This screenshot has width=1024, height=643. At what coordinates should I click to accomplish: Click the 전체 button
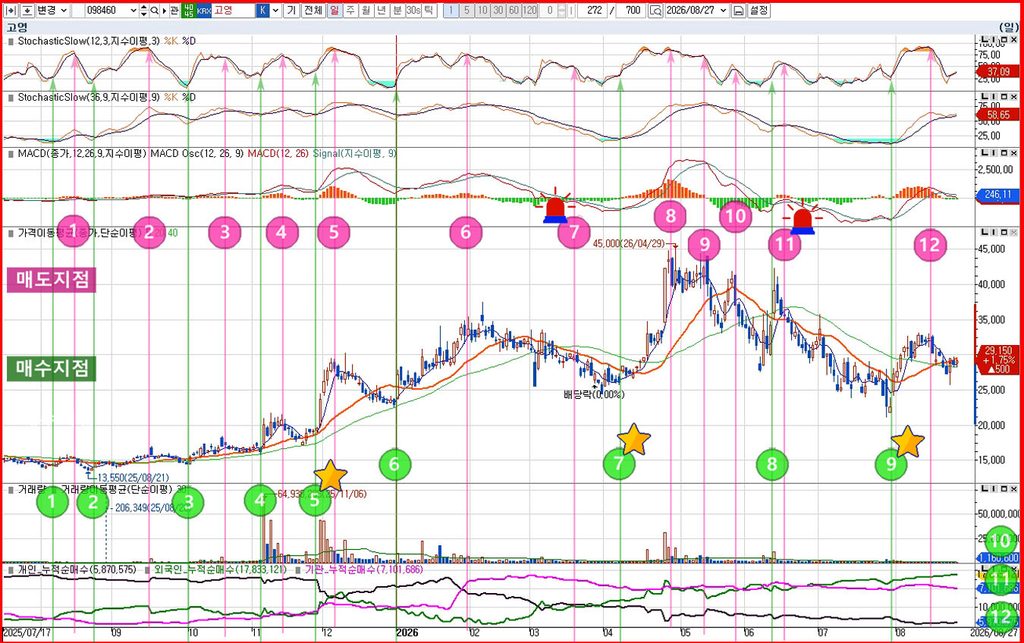pos(312,10)
